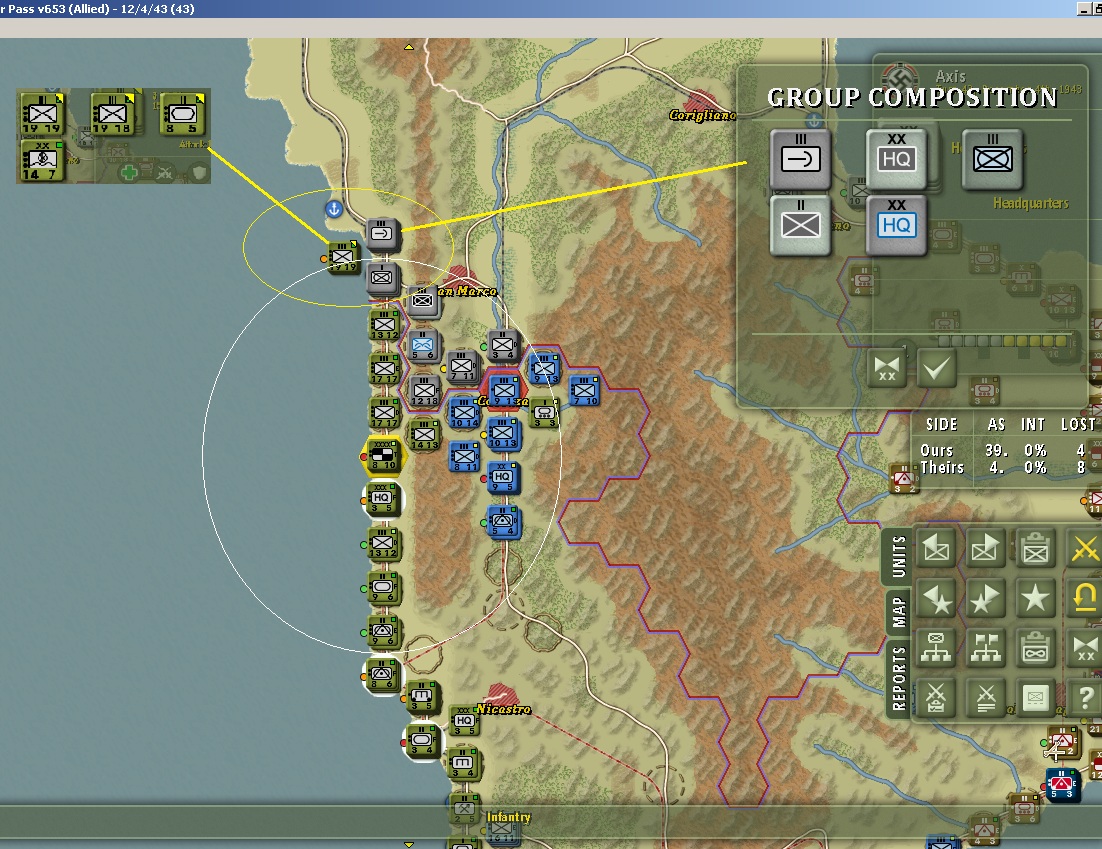Select next unit button with right arrow
The image size is (1102, 849).
(985, 549)
